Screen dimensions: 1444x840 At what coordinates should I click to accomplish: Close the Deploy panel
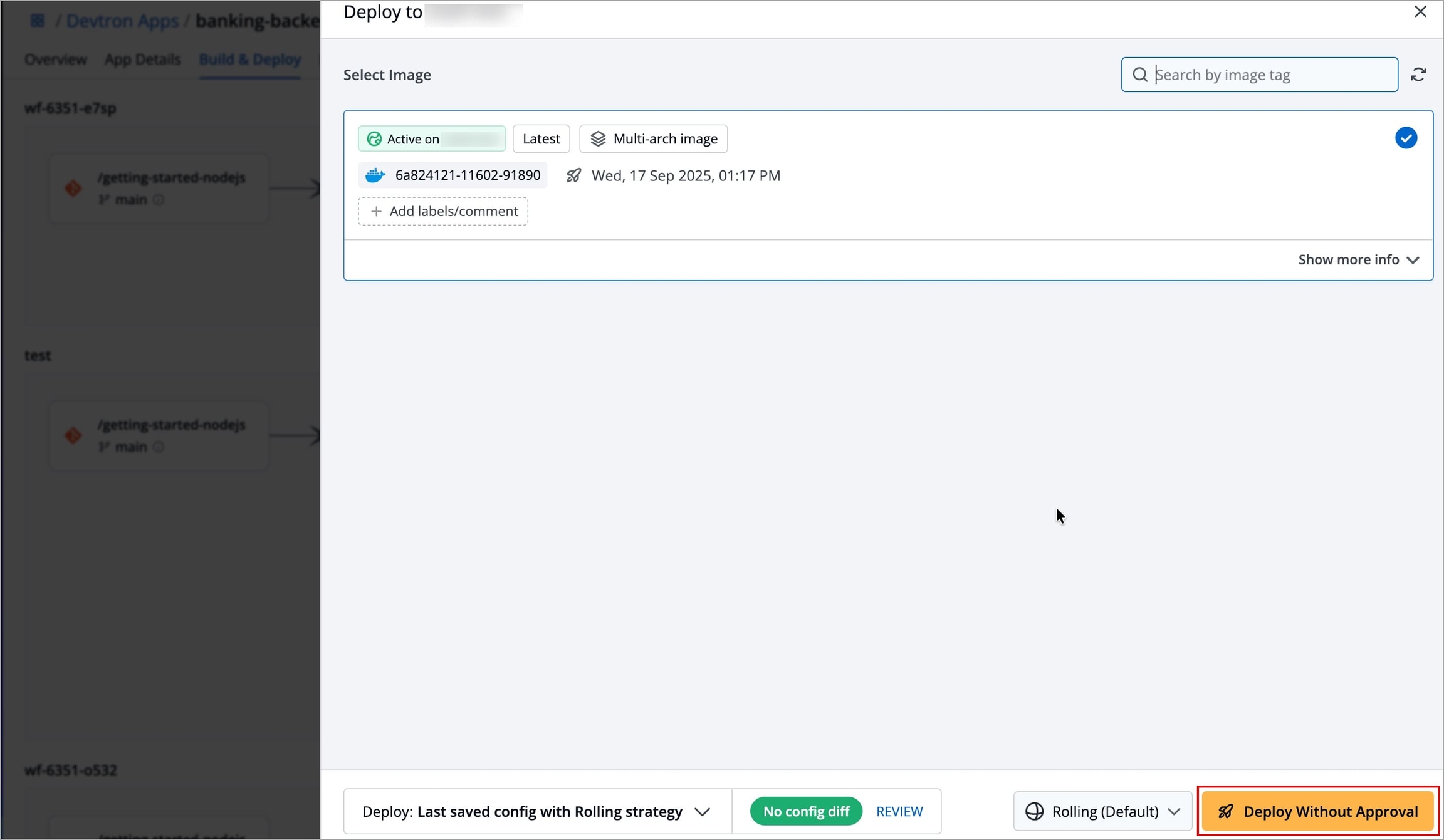tap(1420, 12)
